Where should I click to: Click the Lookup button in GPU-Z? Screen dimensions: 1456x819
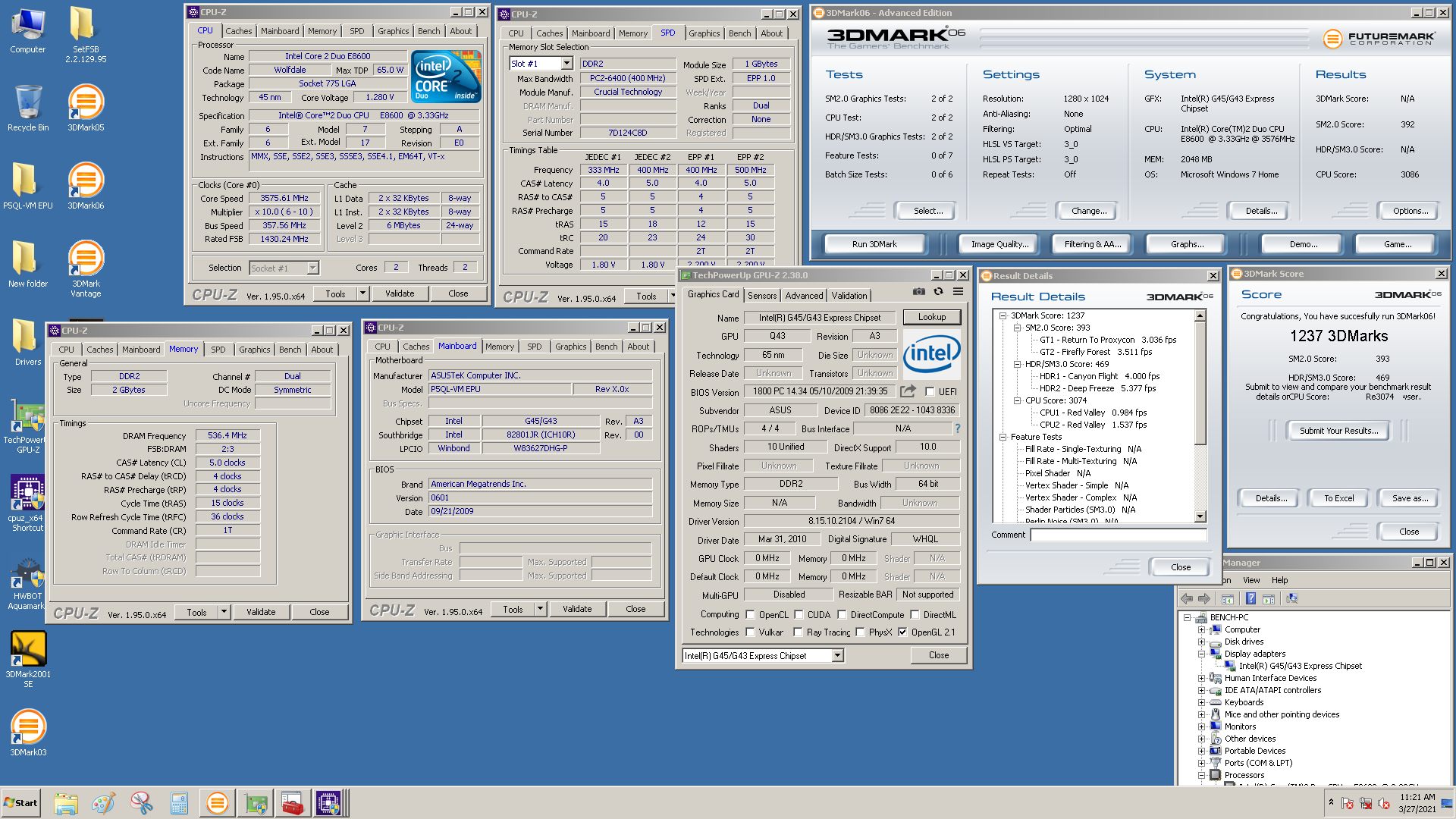[x=932, y=317]
